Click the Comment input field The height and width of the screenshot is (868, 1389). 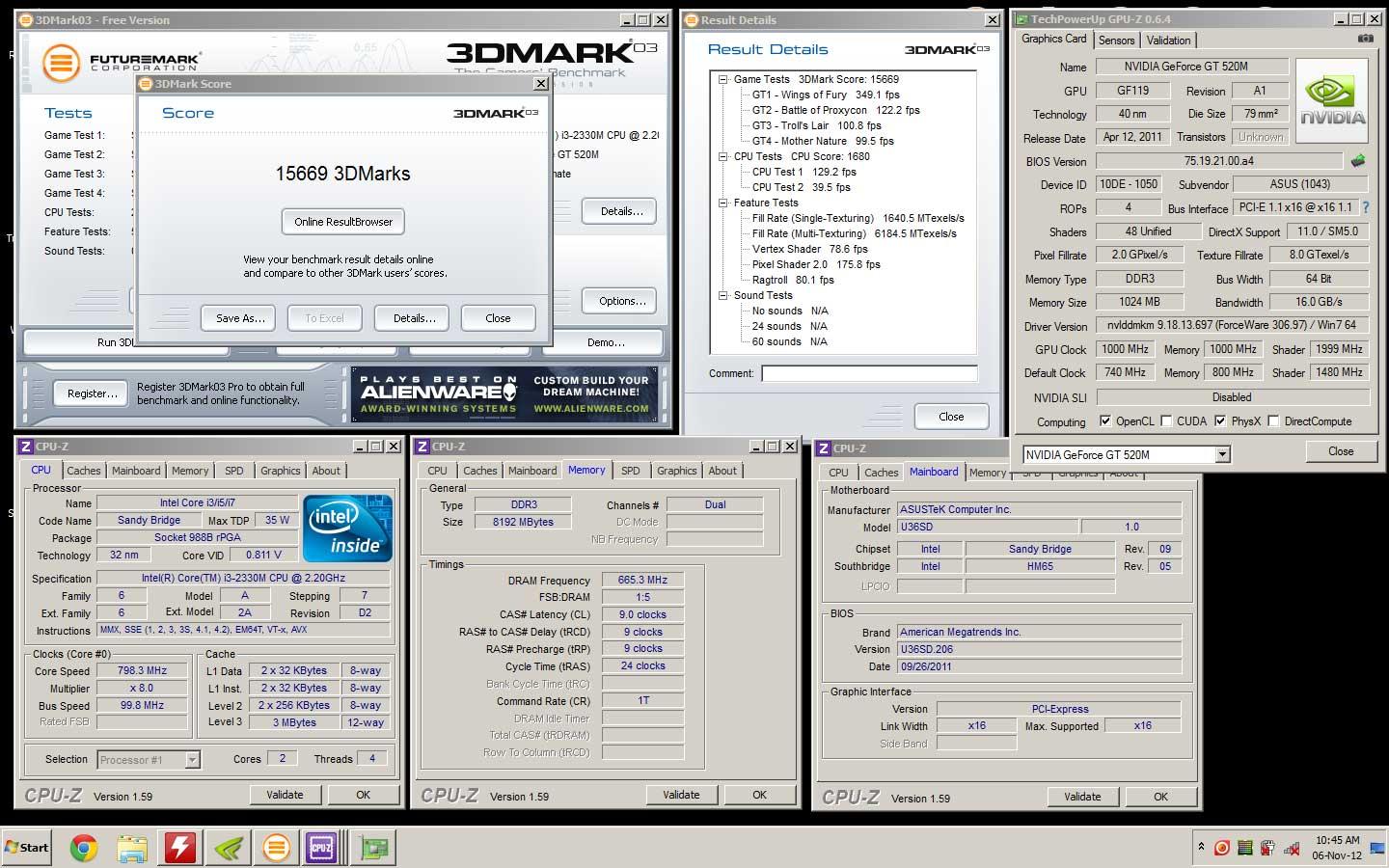point(869,373)
